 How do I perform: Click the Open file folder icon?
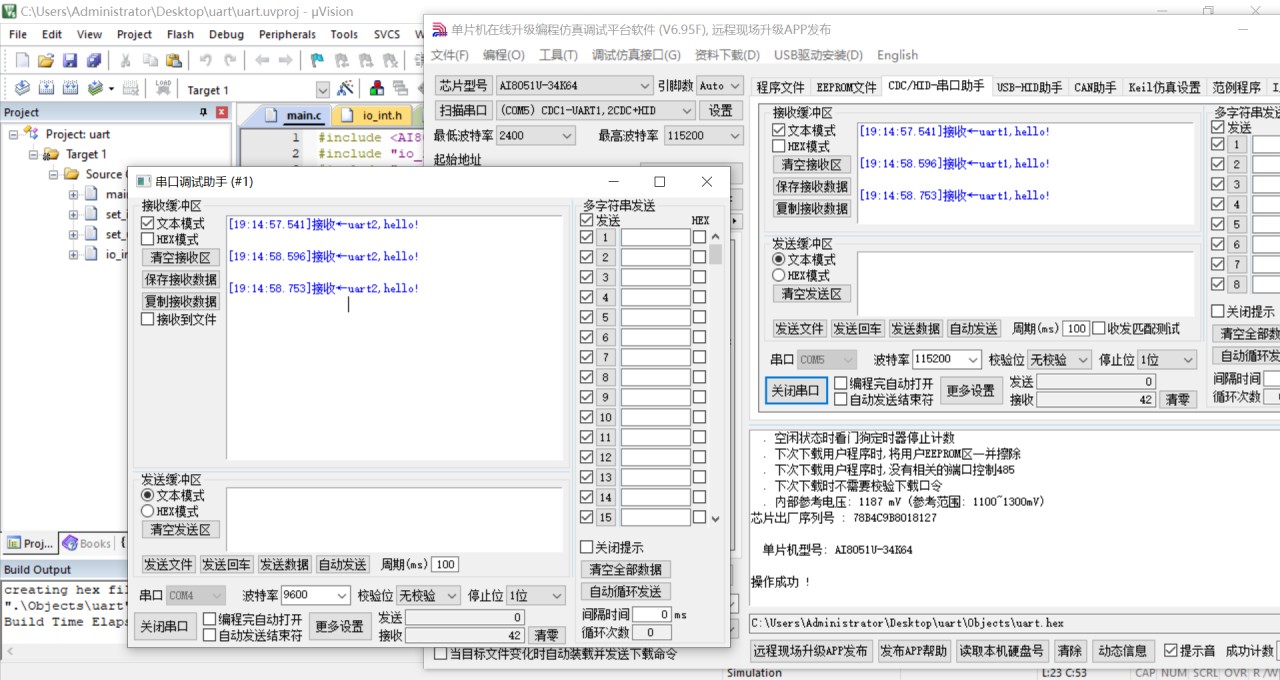click(x=47, y=60)
